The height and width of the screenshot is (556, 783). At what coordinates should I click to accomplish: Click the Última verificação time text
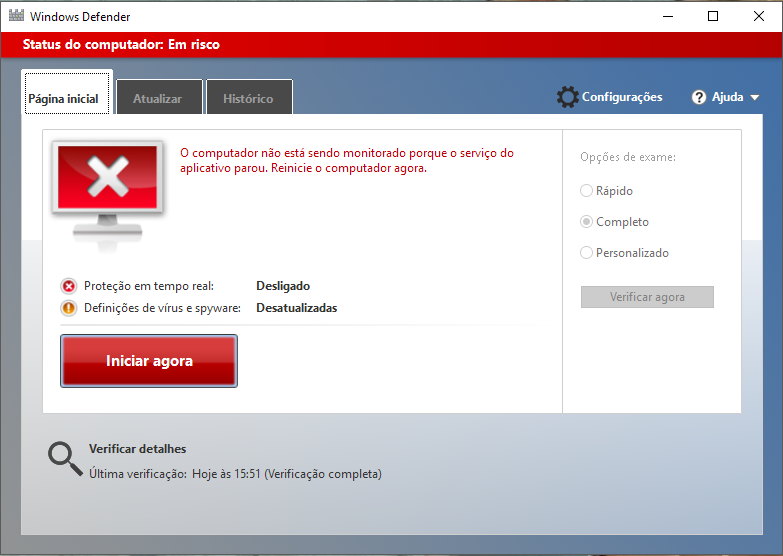point(235,474)
